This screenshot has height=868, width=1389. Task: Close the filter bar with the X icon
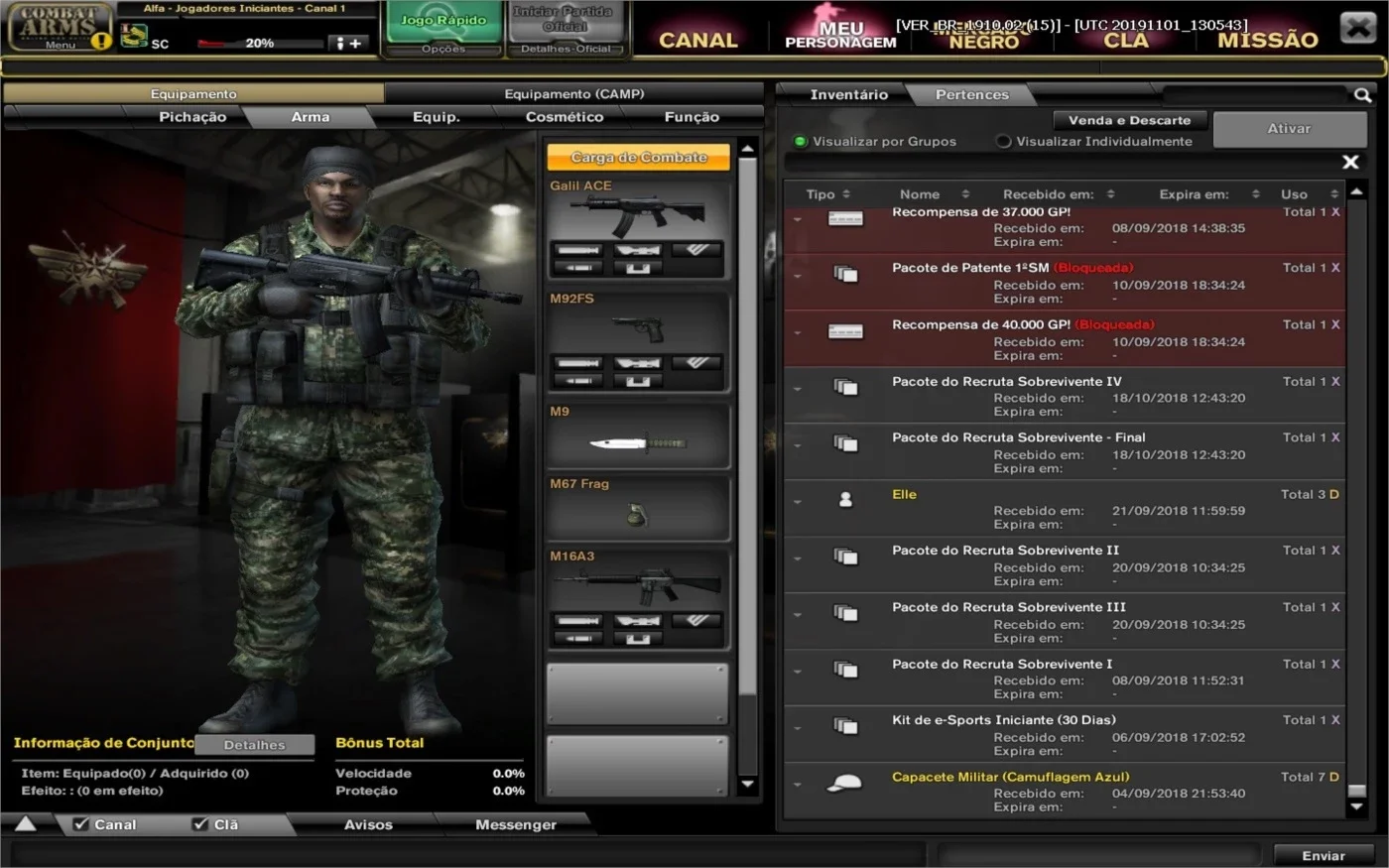(1350, 162)
